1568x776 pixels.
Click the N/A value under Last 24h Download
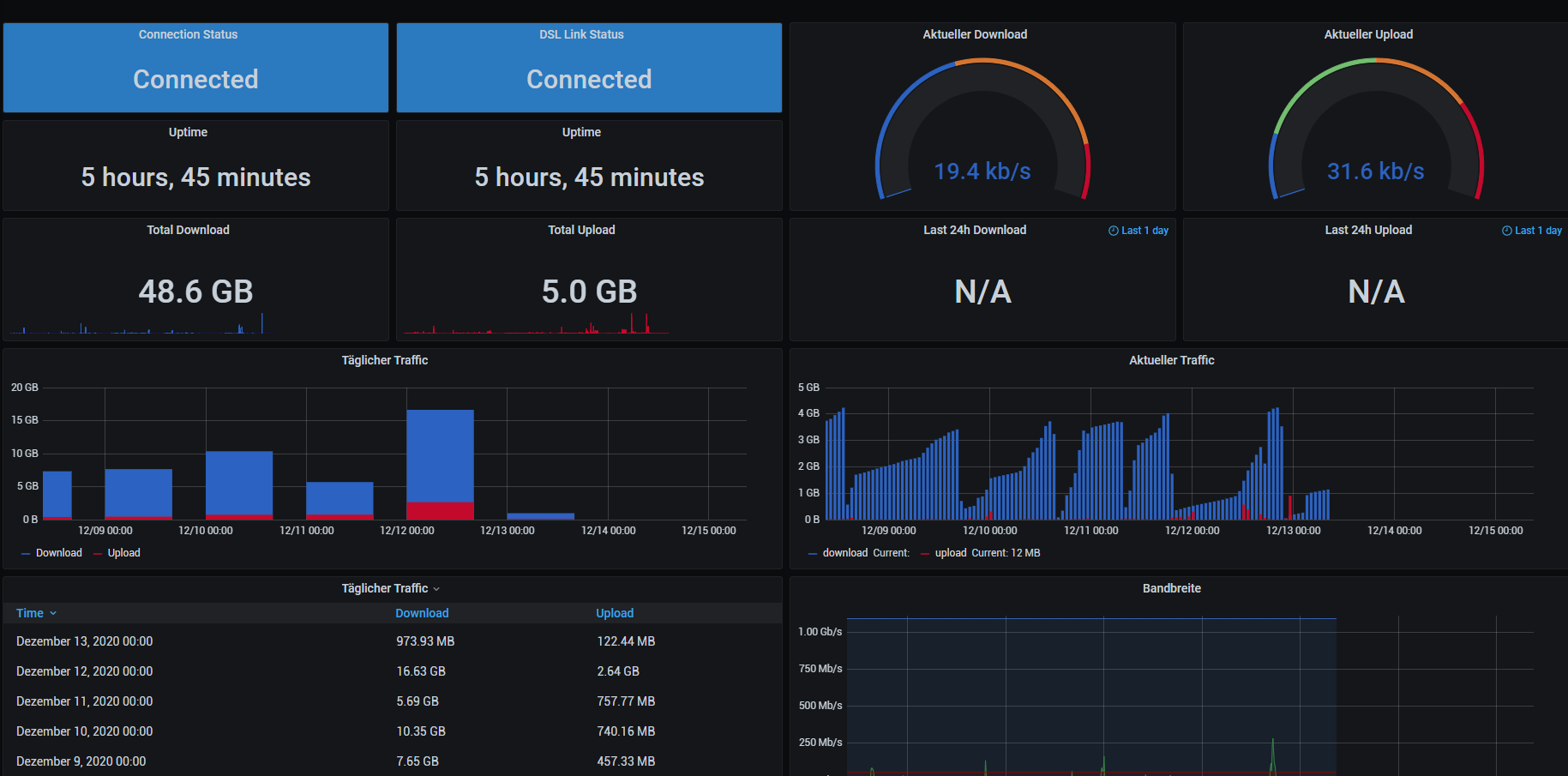[982, 292]
